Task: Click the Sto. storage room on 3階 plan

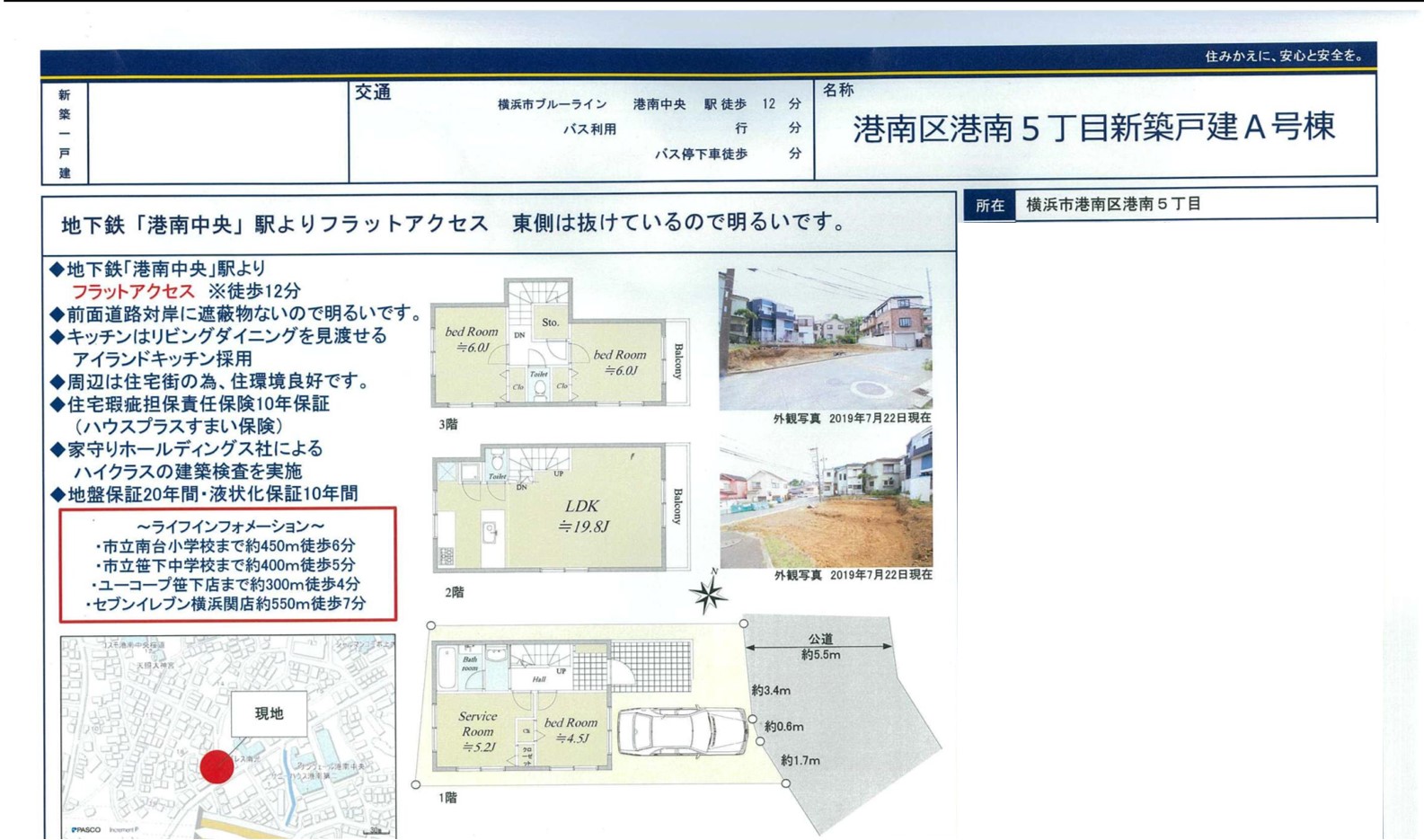Action: point(550,322)
